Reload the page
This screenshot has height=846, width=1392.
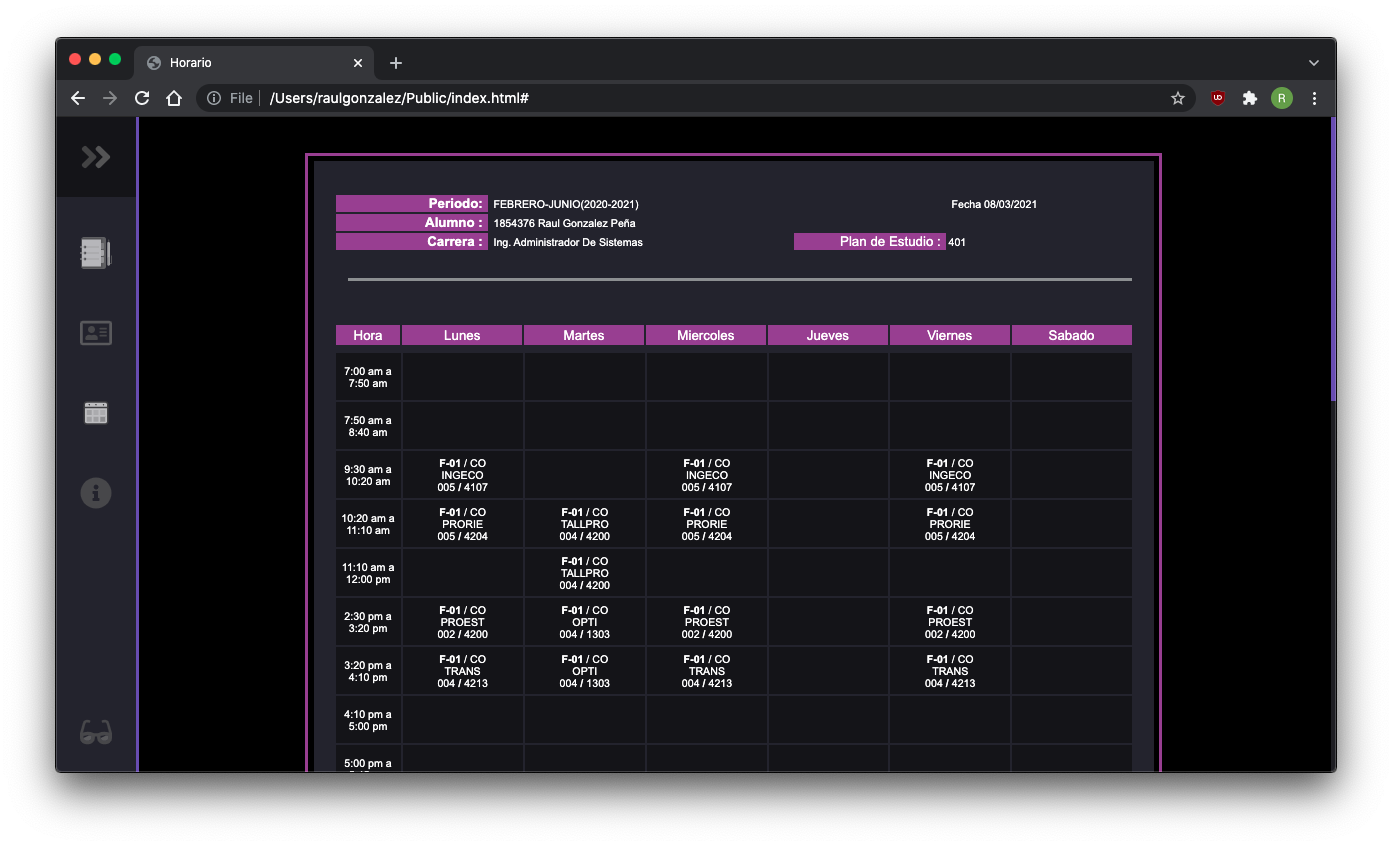pos(142,98)
